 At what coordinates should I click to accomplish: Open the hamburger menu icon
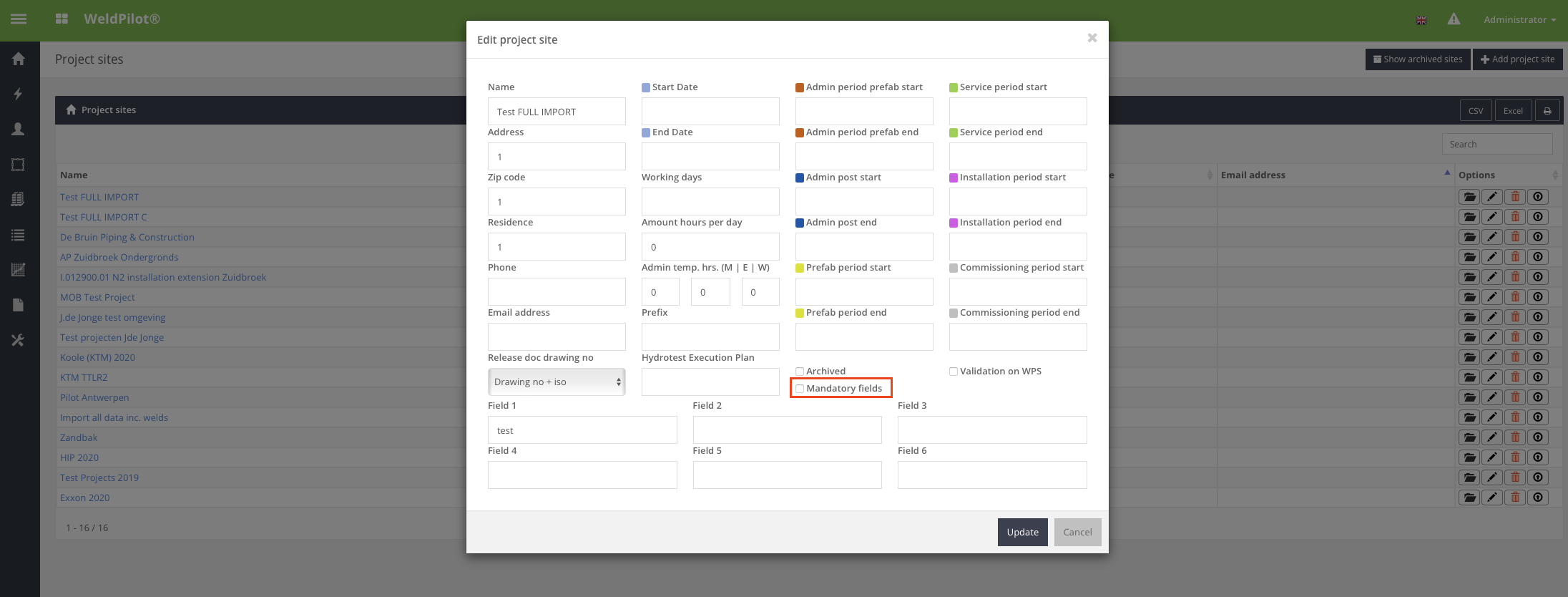pos(19,19)
